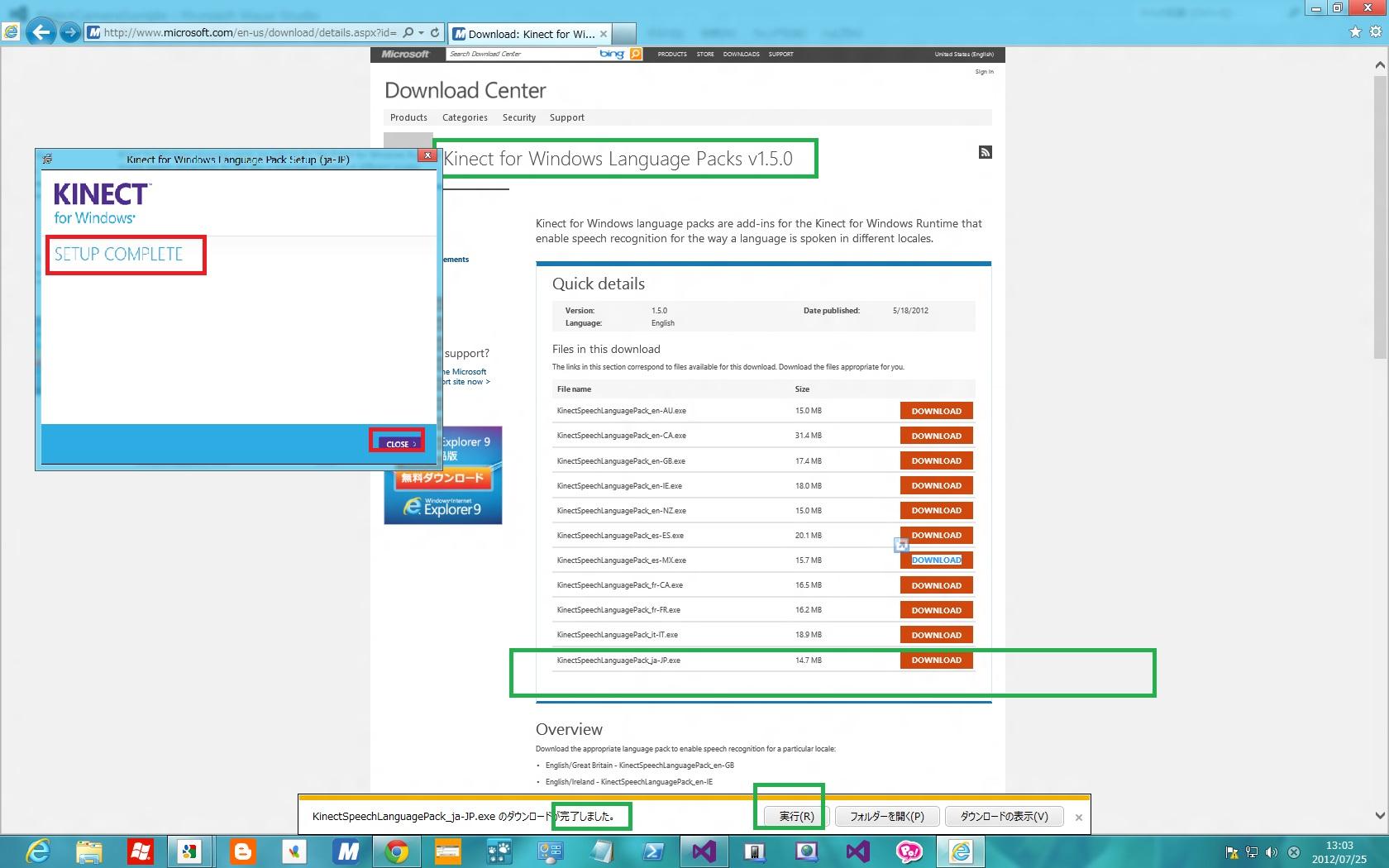Click the network icon in the system tray

pos(1252,852)
